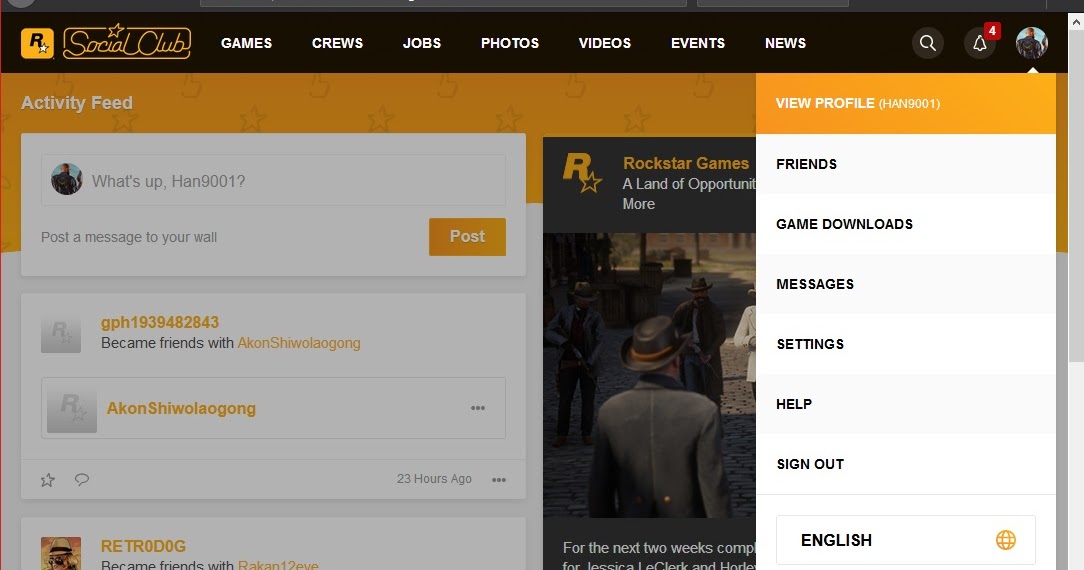Click the orange Post button
Viewport: 1084px width, 570px height.
[x=467, y=237]
